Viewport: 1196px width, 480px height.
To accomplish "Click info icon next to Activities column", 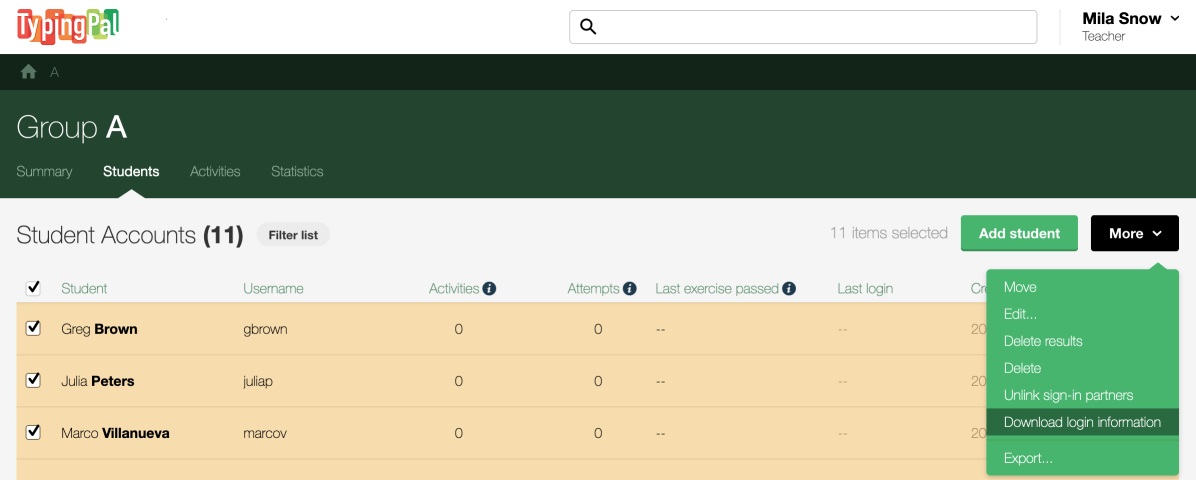I will click(490, 289).
